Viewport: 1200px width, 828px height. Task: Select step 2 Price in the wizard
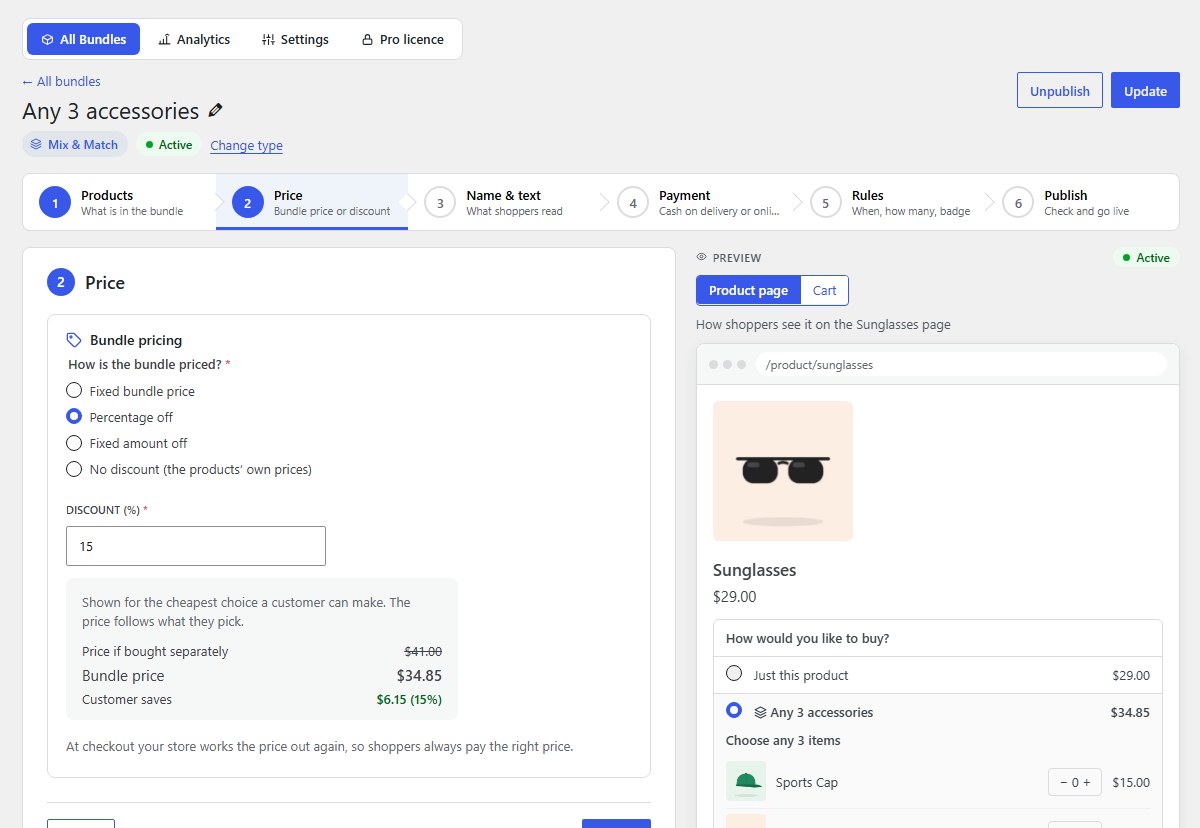click(312, 202)
